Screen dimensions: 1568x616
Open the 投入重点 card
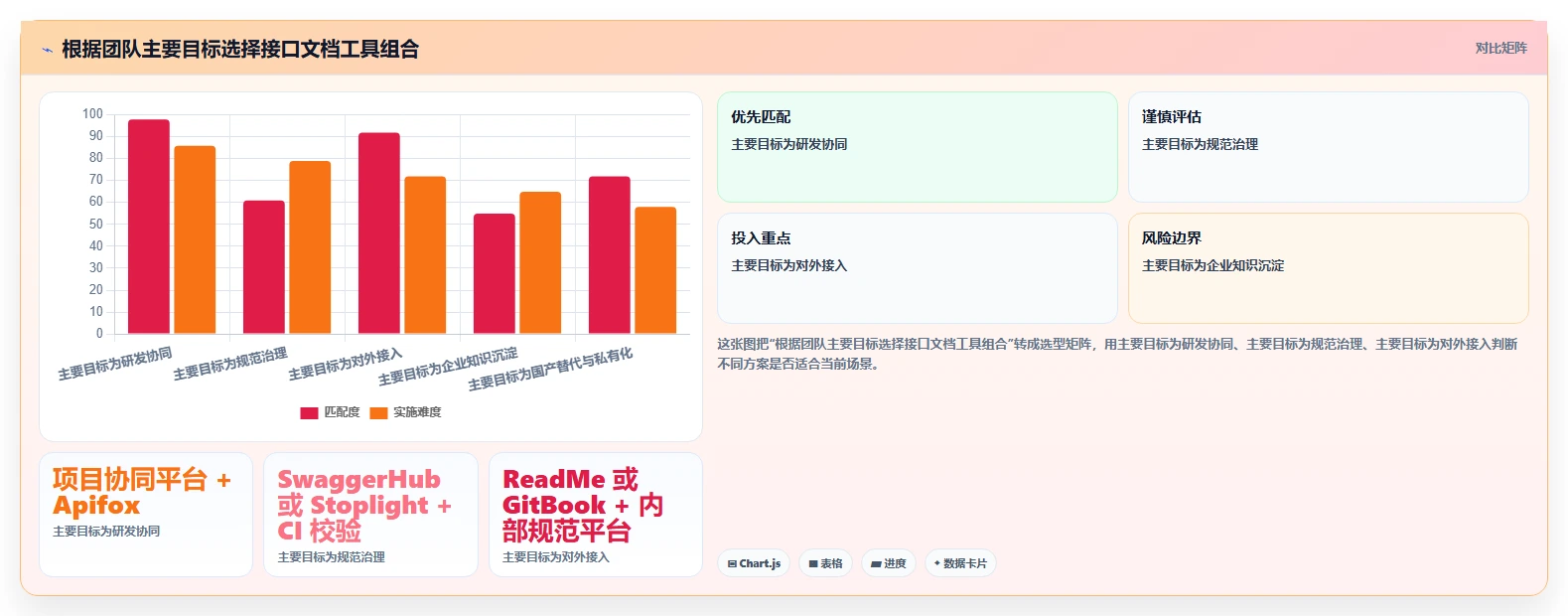[918, 268]
